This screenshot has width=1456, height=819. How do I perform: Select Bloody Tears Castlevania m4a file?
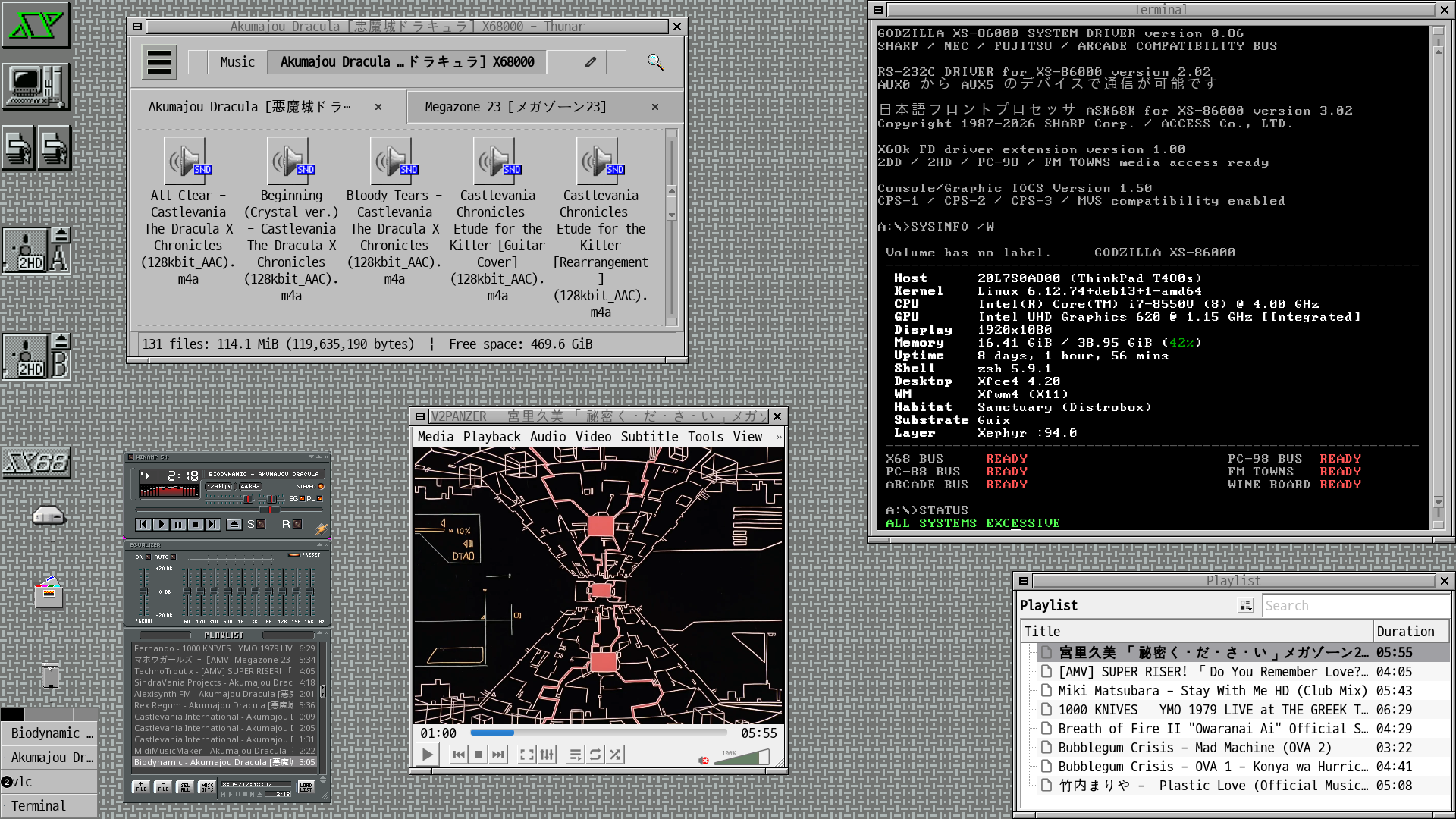pos(394,212)
